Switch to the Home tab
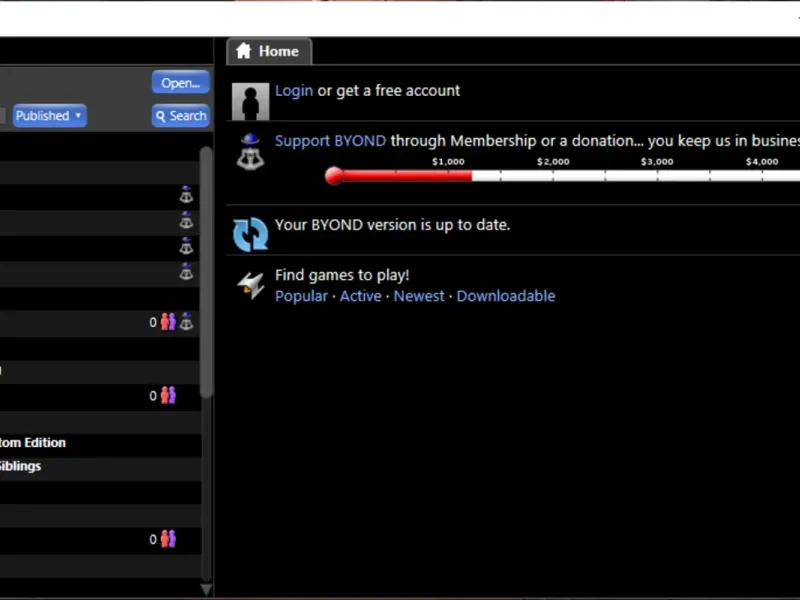This screenshot has width=800, height=600. coord(269,51)
